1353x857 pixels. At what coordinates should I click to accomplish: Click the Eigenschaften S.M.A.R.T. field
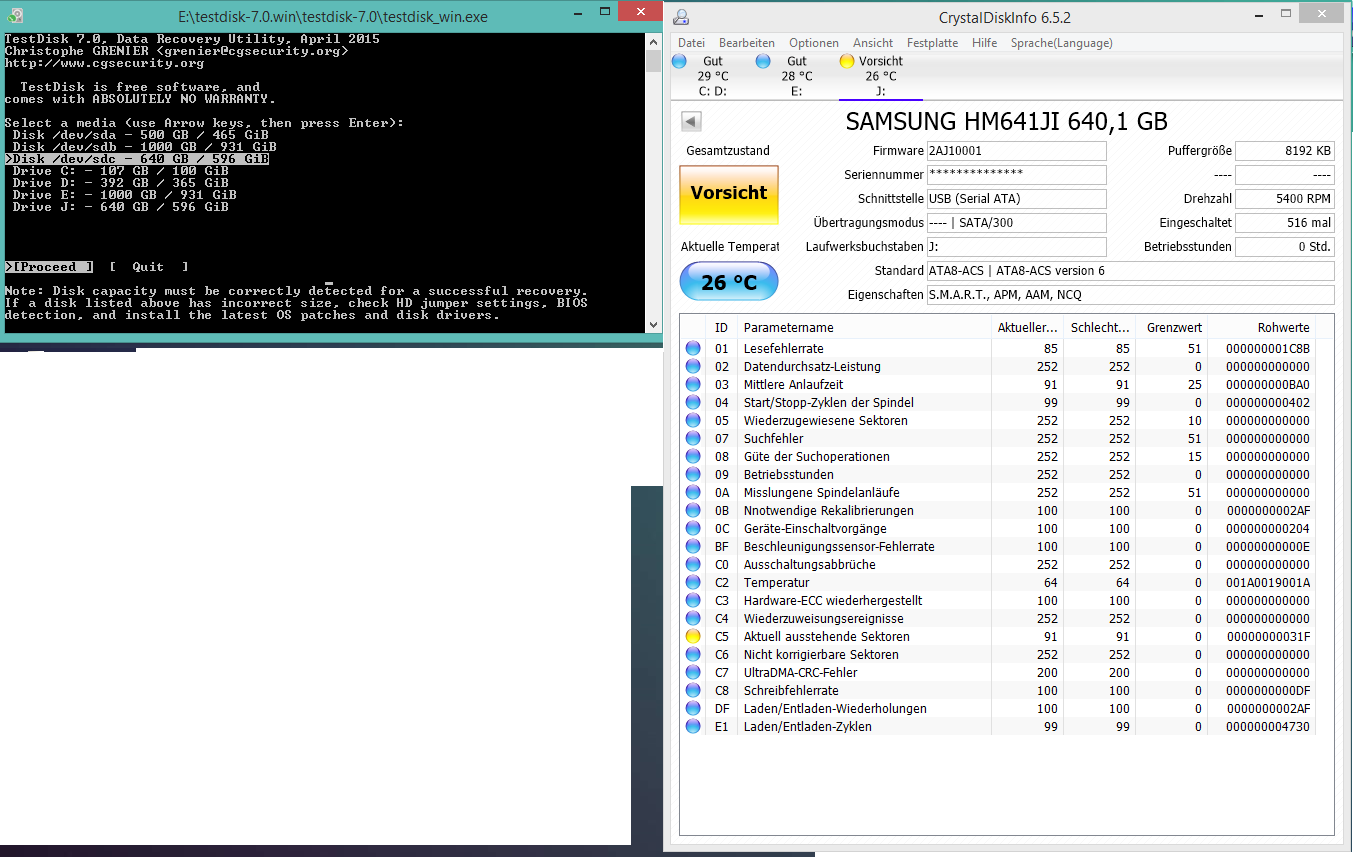click(x=1130, y=295)
